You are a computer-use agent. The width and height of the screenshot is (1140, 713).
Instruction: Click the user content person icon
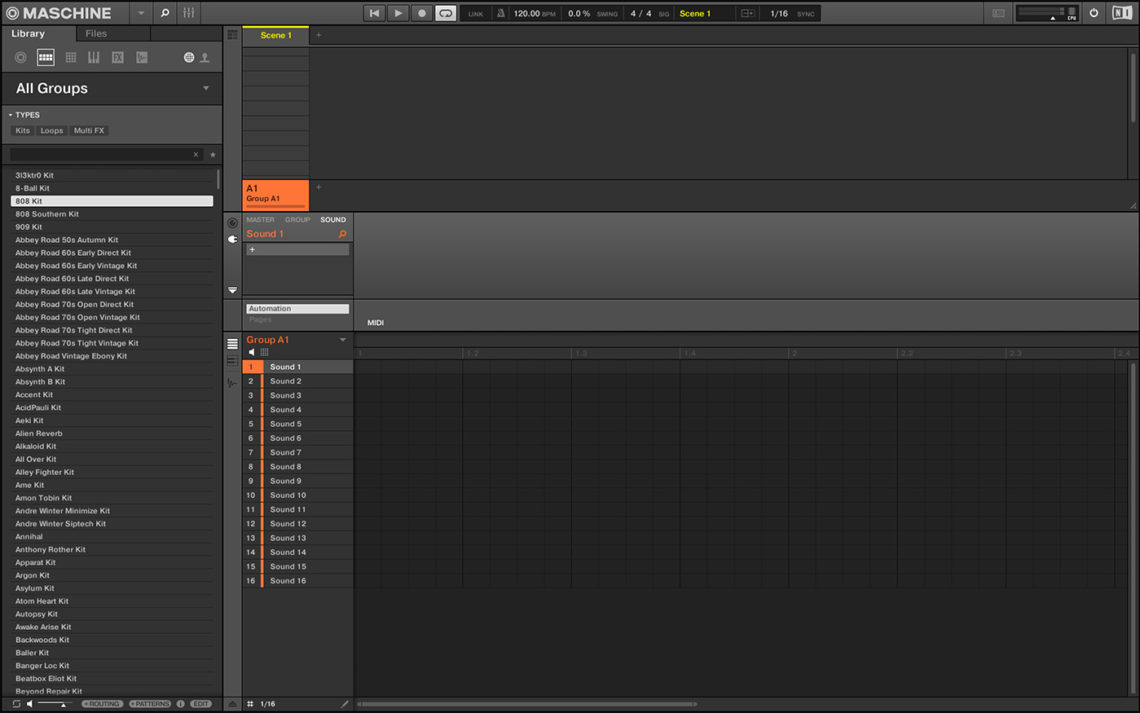(205, 57)
